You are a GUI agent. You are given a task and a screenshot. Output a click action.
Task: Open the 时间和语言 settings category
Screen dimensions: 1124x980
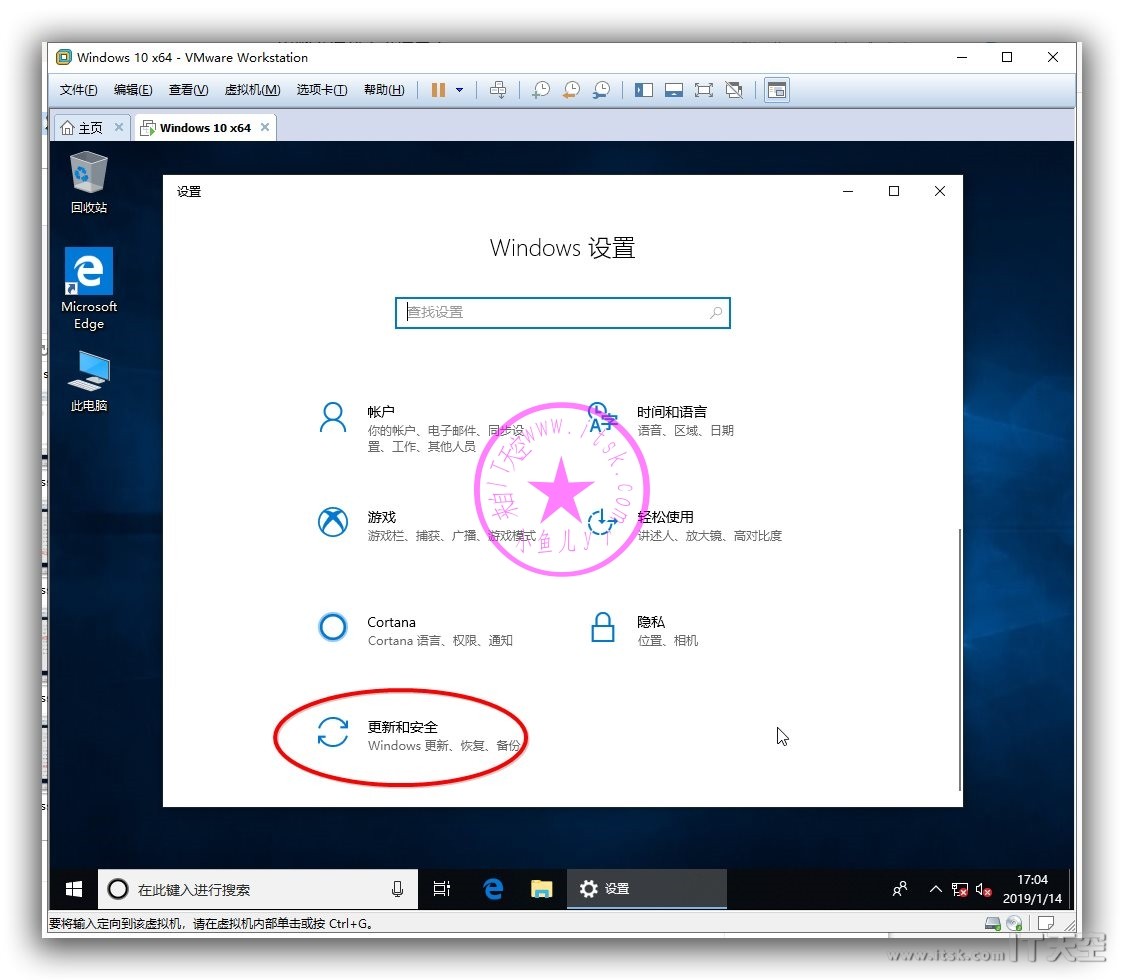point(661,421)
